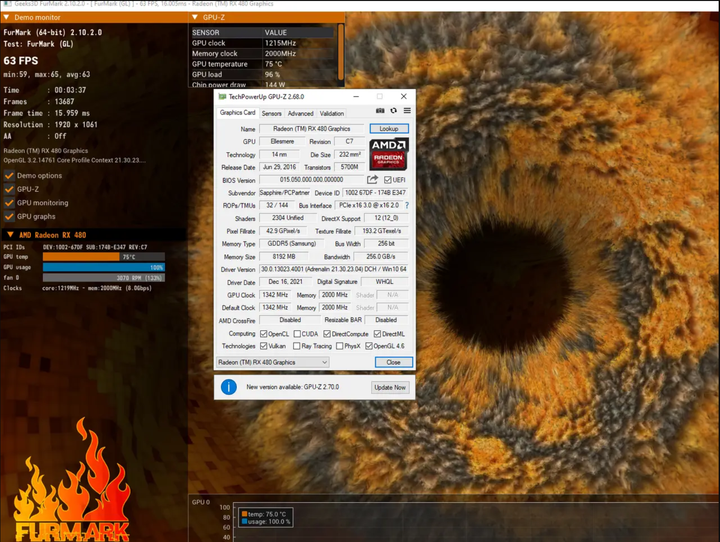Screen dimensions: 720x542
Task: Switch to the Advanced tab
Action: pos(300,113)
